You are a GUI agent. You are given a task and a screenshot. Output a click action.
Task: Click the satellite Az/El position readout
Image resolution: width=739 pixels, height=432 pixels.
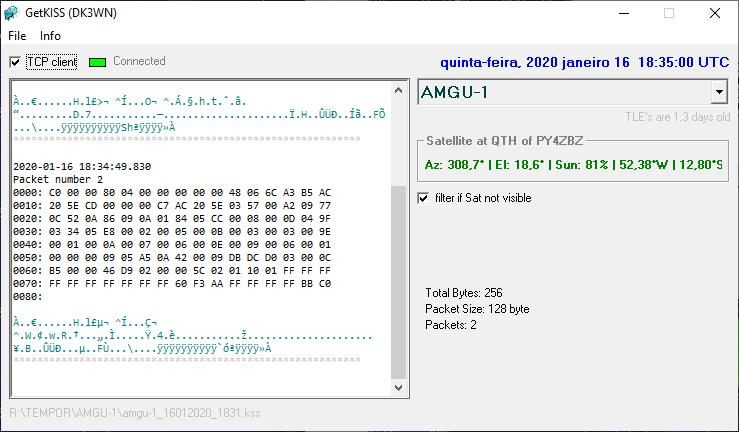point(573,164)
